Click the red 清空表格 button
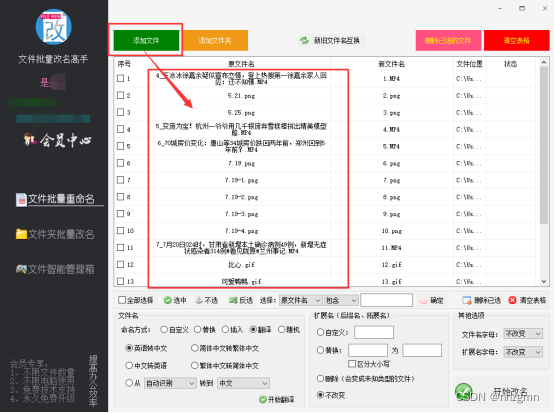 517,40
